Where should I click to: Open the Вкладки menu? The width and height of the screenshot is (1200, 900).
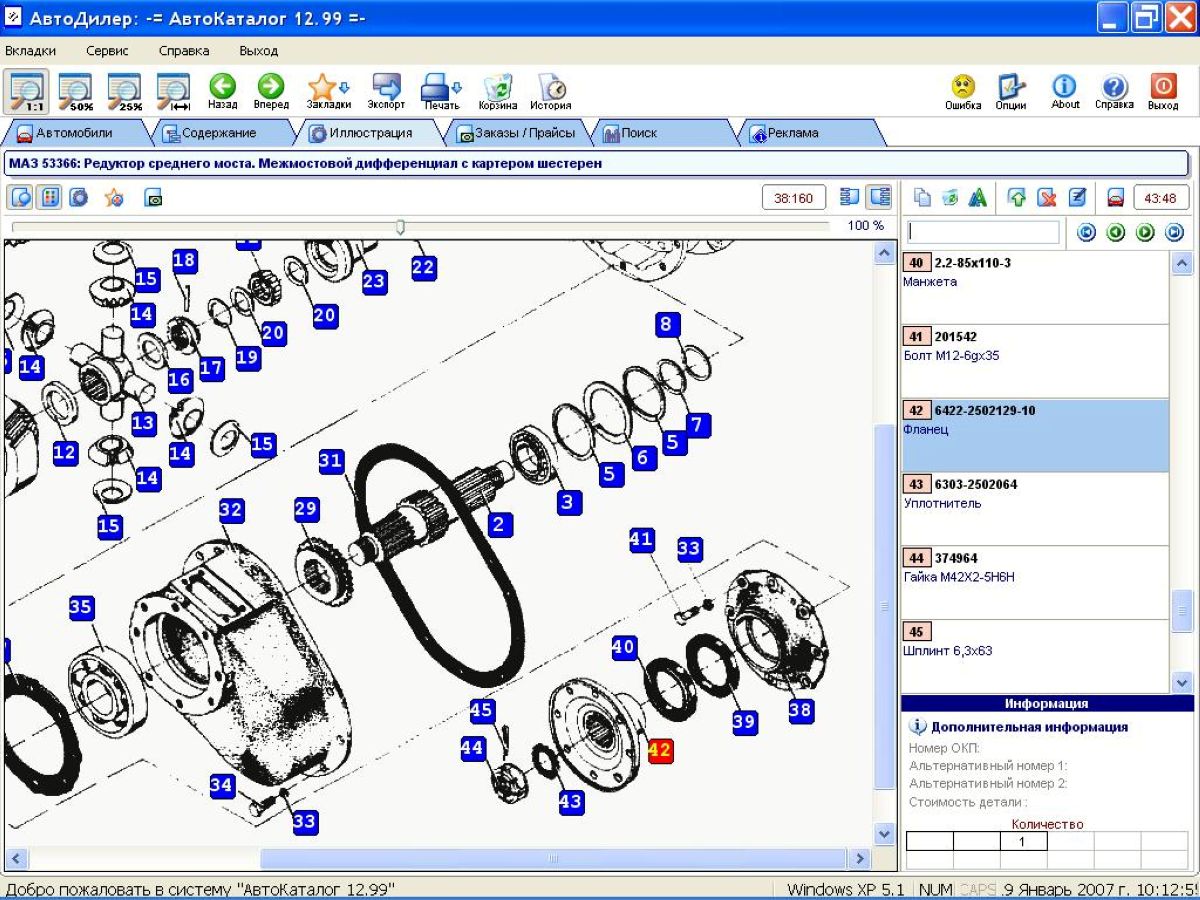click(31, 50)
